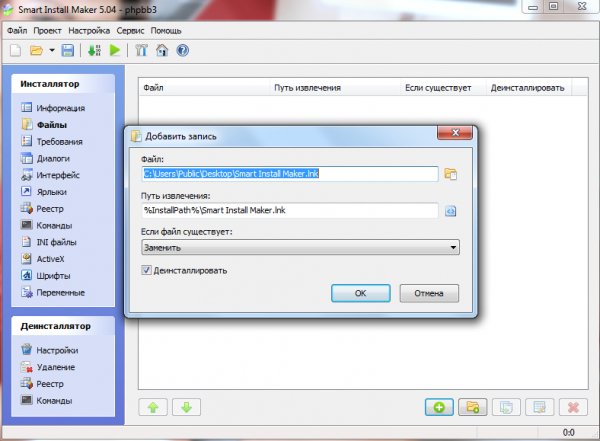Screen dimensions: 600x441
Task: Select Команды in the Инсталлятор panel
Action: 54,226
